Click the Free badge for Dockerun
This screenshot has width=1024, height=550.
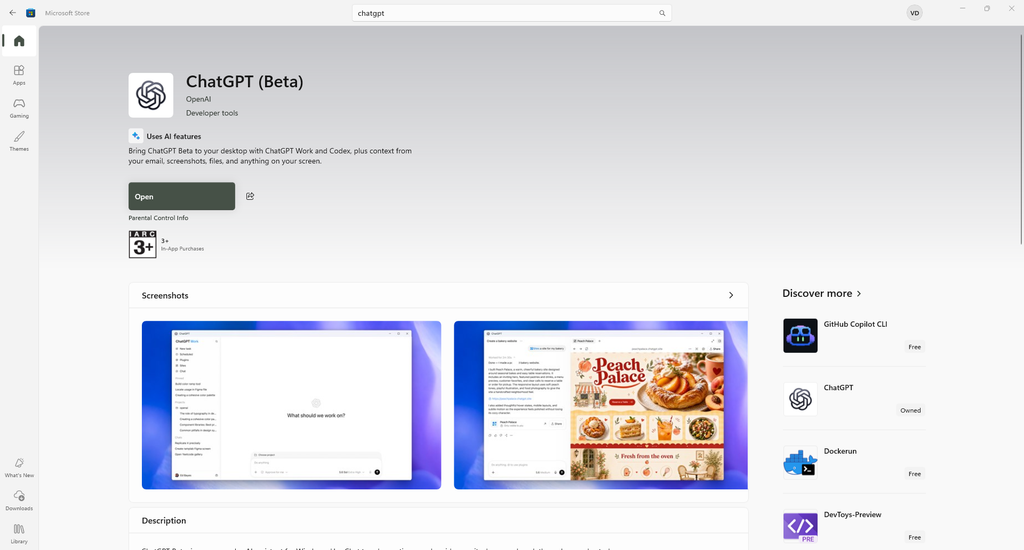tap(914, 474)
